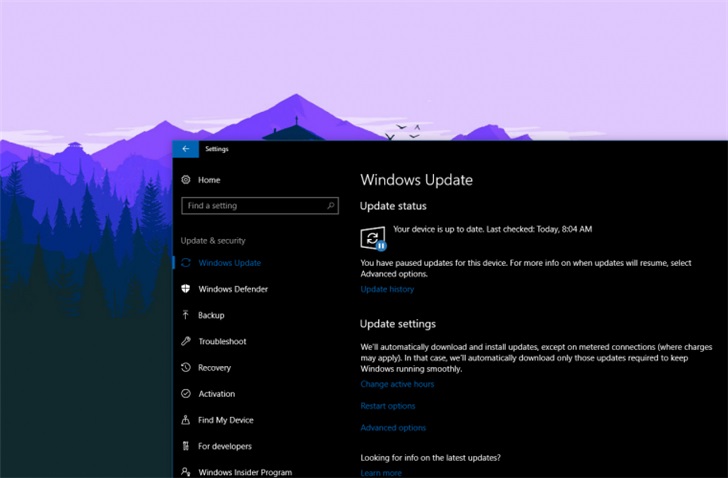Click the Backup arrow icon
Viewport: 728px width, 478px height.
pos(186,315)
